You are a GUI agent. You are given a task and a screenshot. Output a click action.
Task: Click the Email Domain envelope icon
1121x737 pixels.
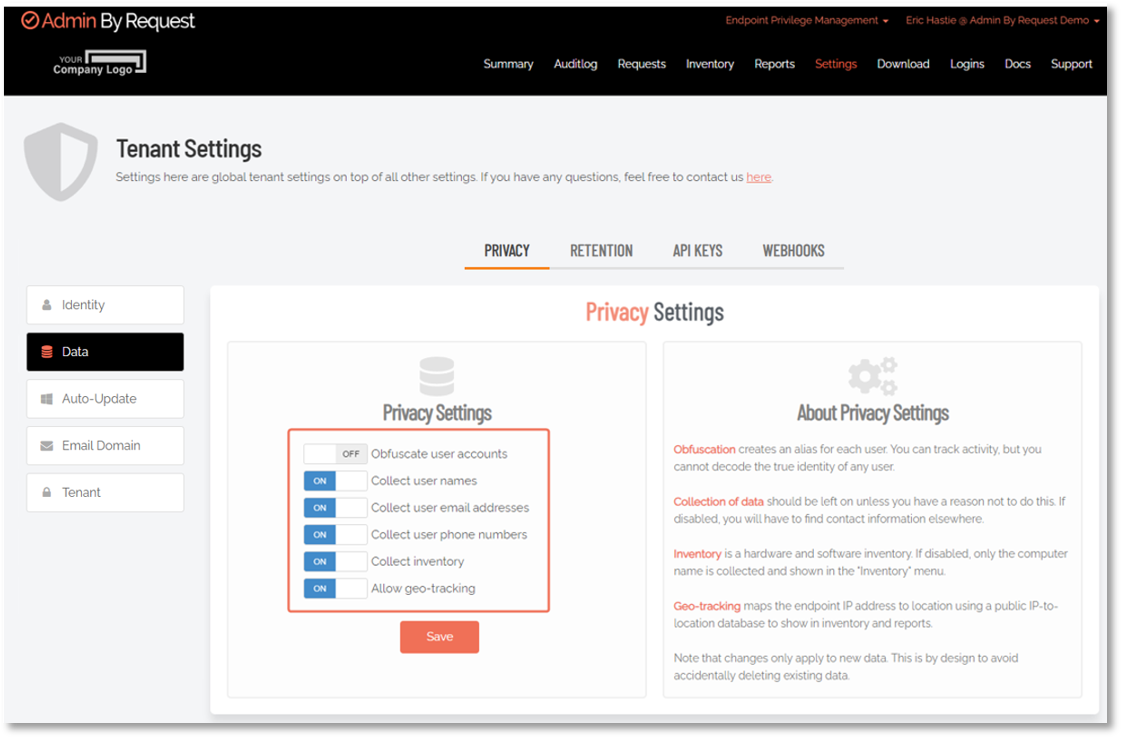click(x=47, y=446)
